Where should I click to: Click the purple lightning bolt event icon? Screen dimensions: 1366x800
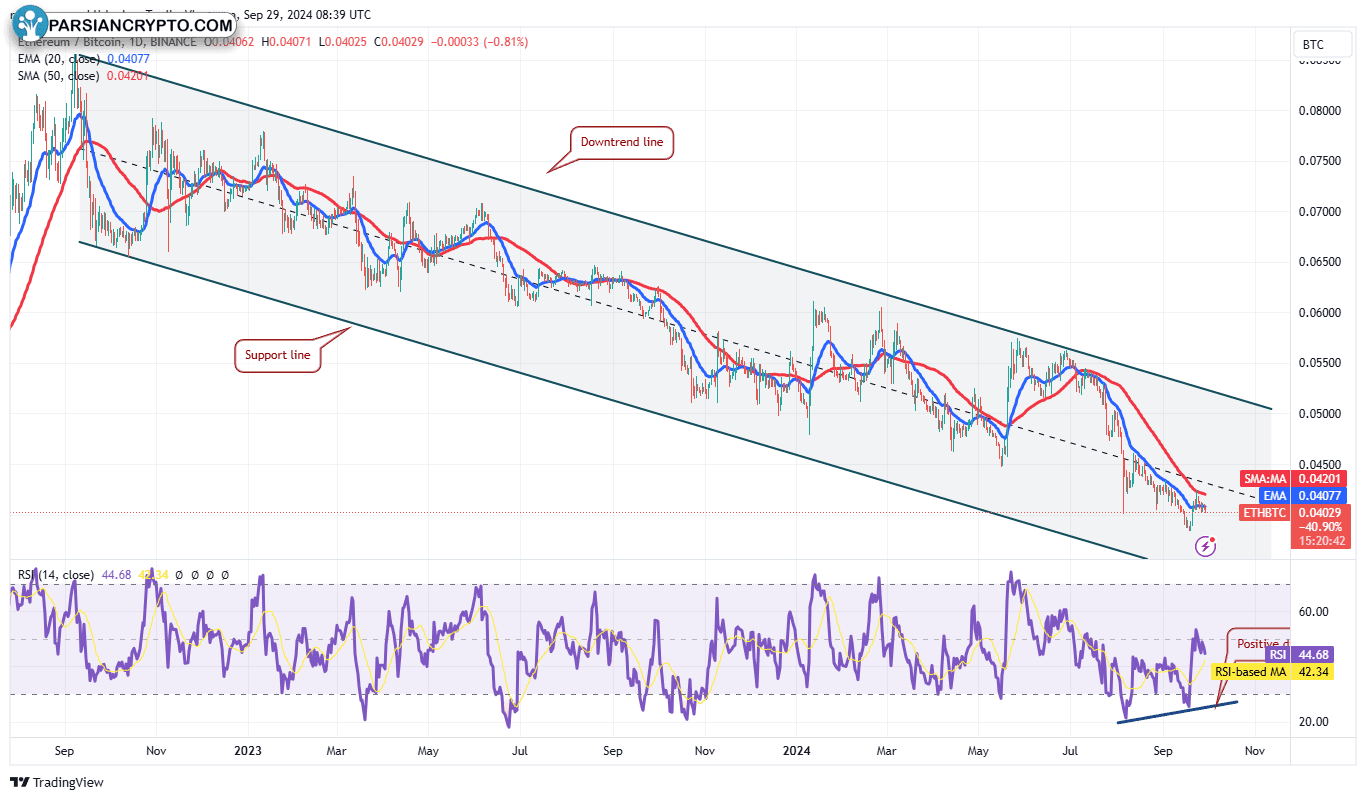click(x=1206, y=546)
